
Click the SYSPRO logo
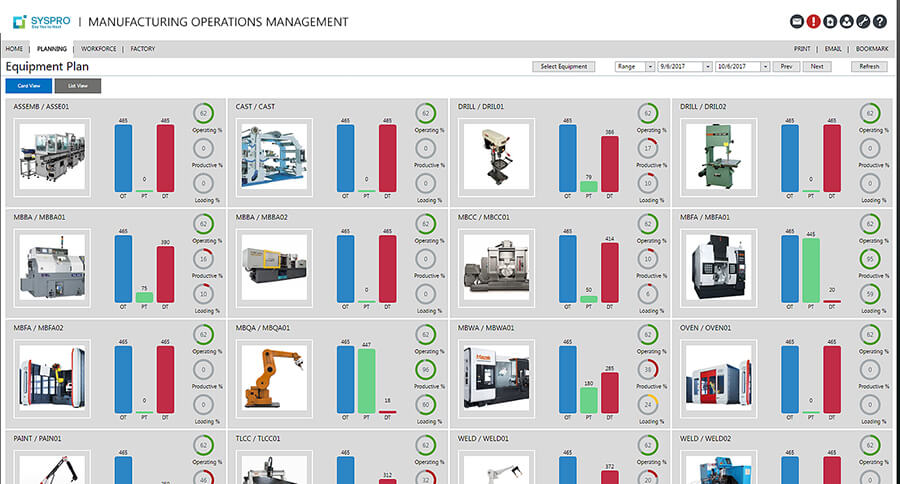click(42, 22)
